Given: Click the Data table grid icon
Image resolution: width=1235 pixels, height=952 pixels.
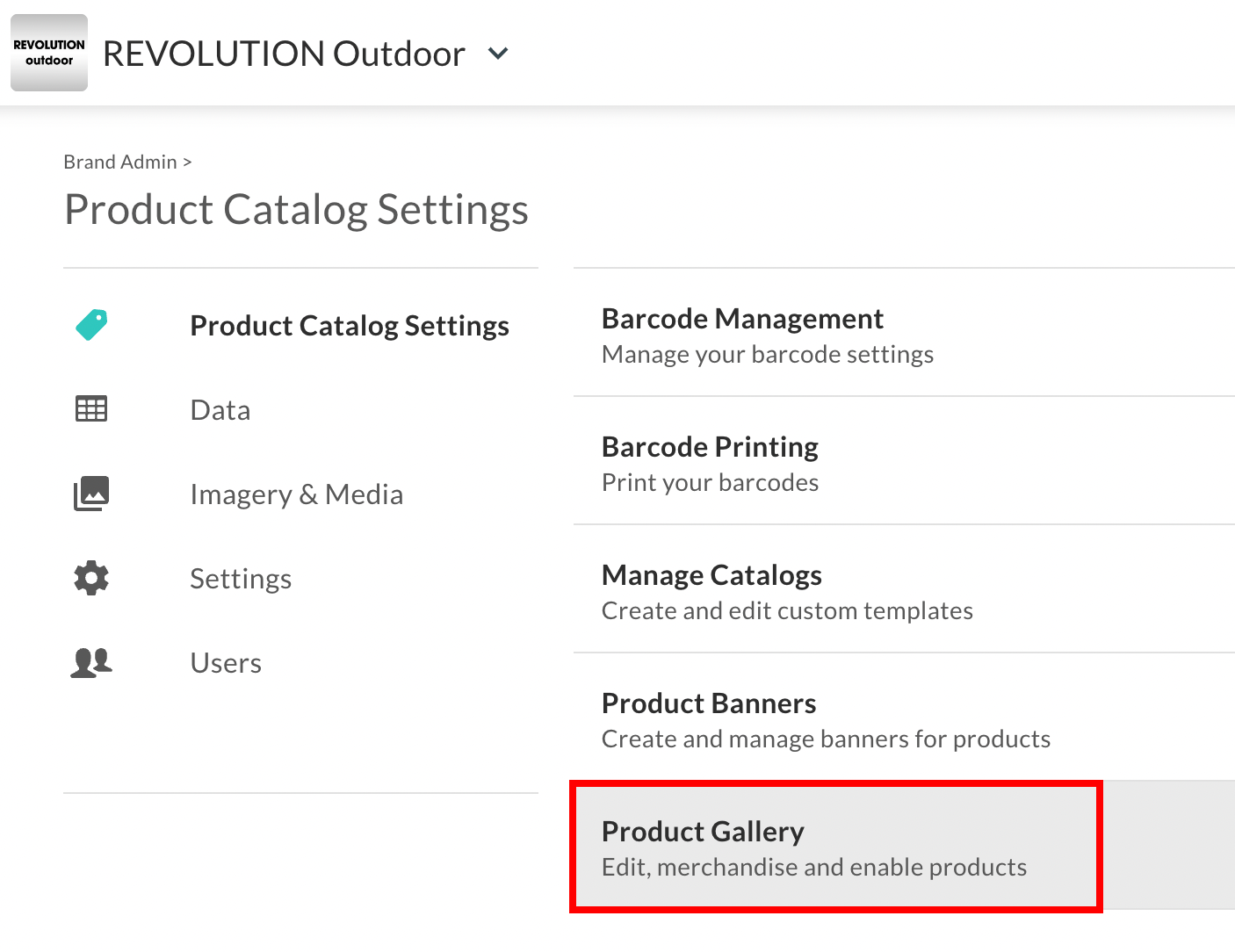Looking at the screenshot, I should (91, 409).
